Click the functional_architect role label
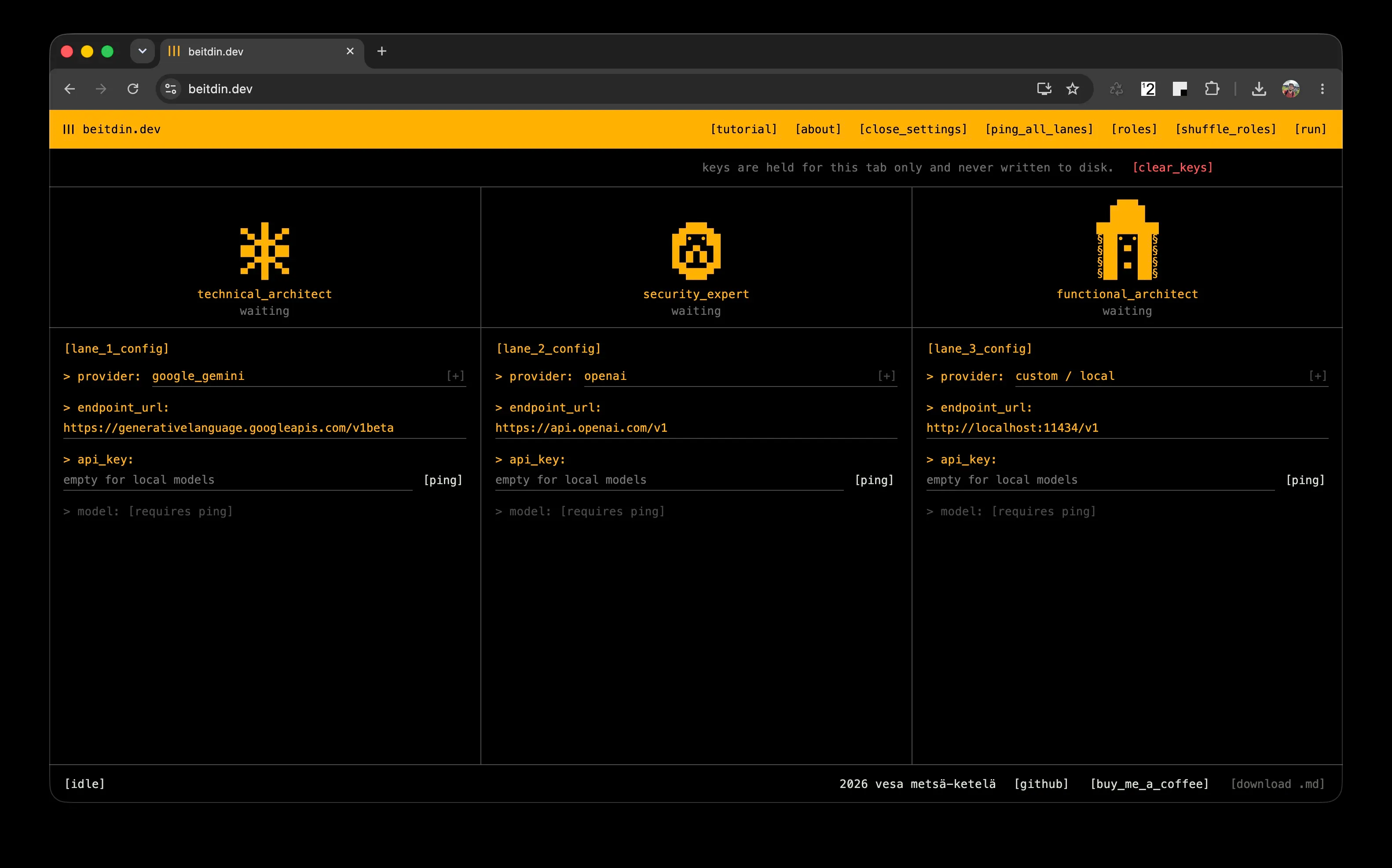 [x=1127, y=294]
